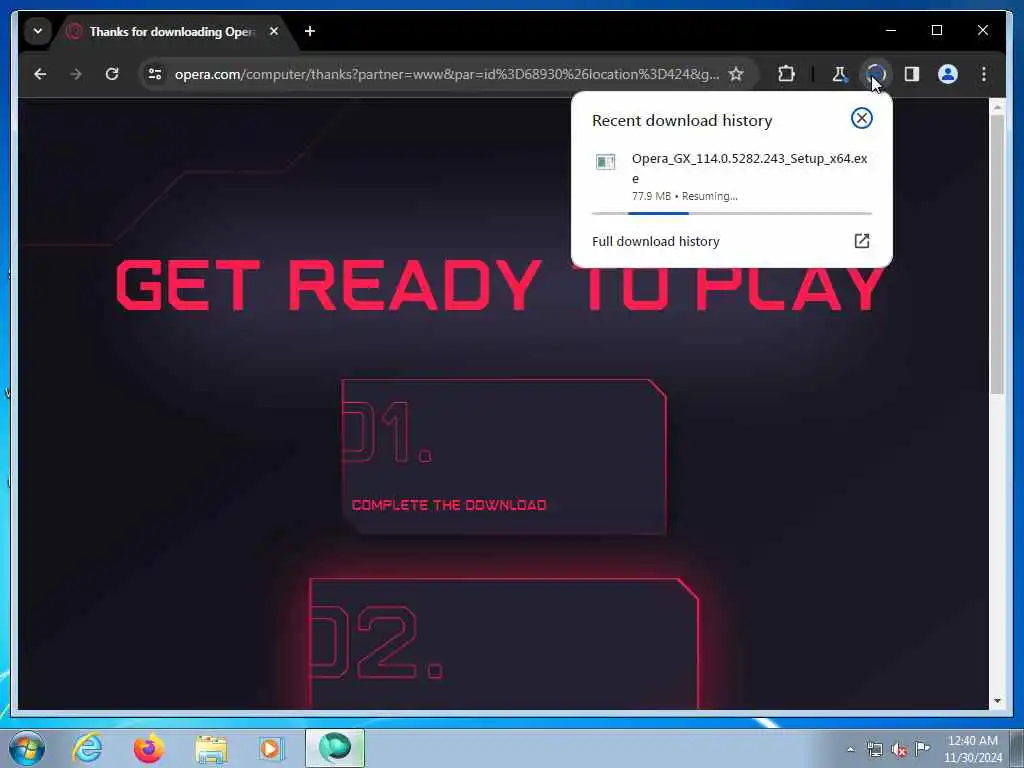The height and width of the screenshot is (768, 1024).
Task: Open the Chrome profile avatar
Action: coord(948,74)
